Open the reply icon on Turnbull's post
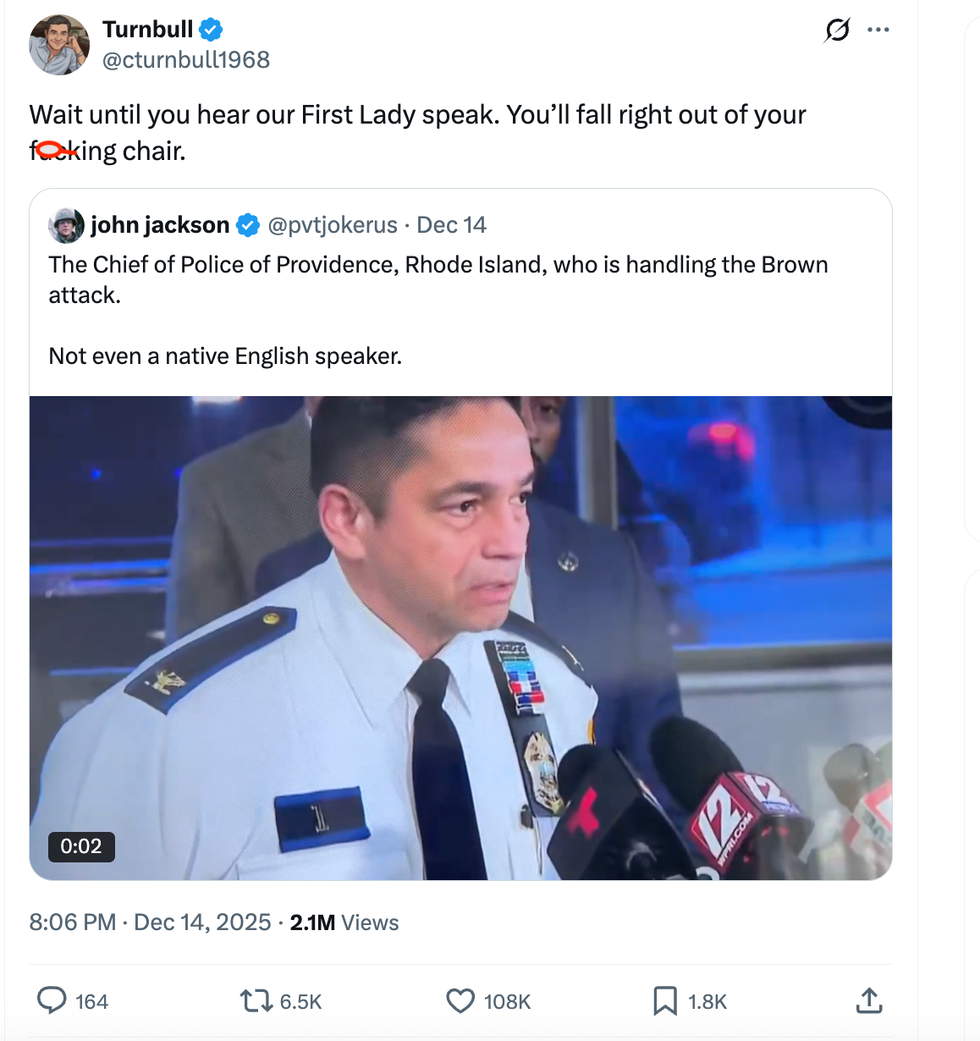The image size is (980, 1041). click(x=51, y=999)
